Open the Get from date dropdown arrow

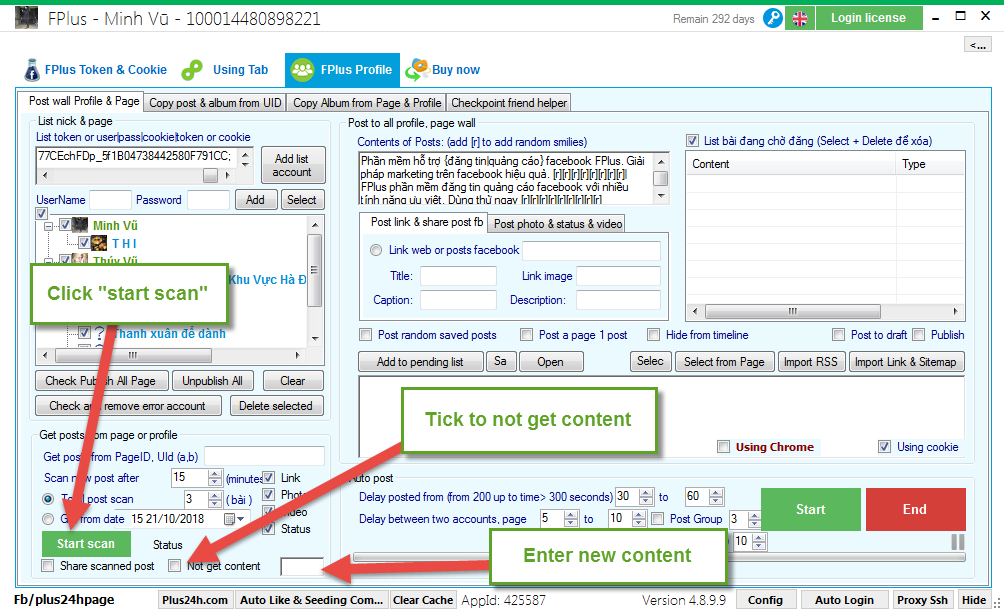coord(241,519)
